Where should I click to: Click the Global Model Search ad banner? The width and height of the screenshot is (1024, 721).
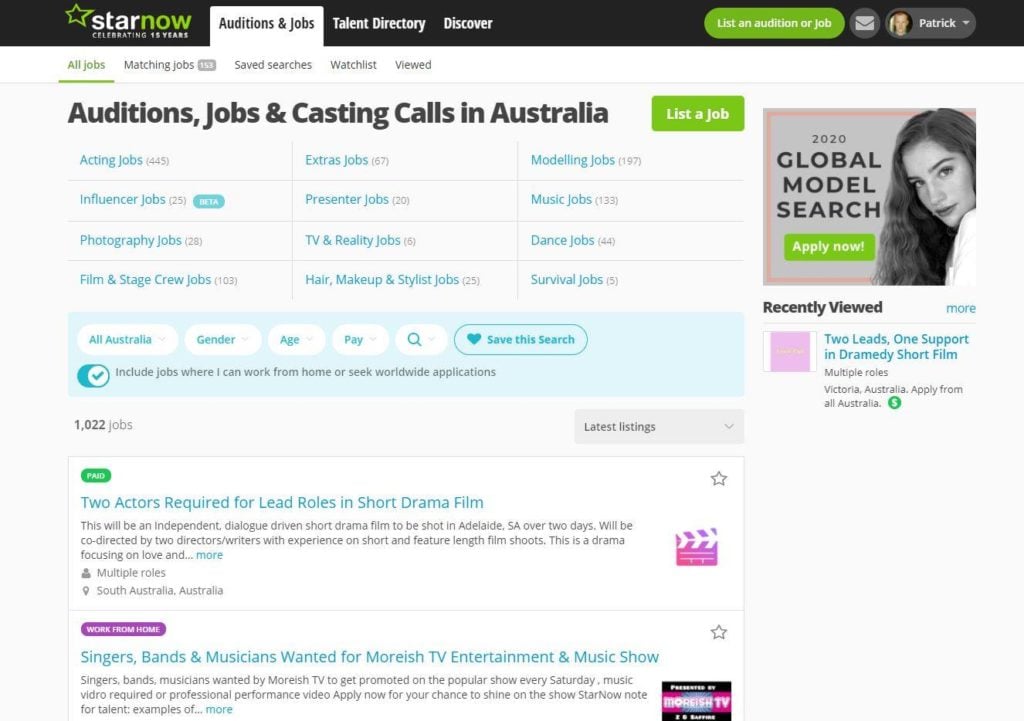[869, 197]
